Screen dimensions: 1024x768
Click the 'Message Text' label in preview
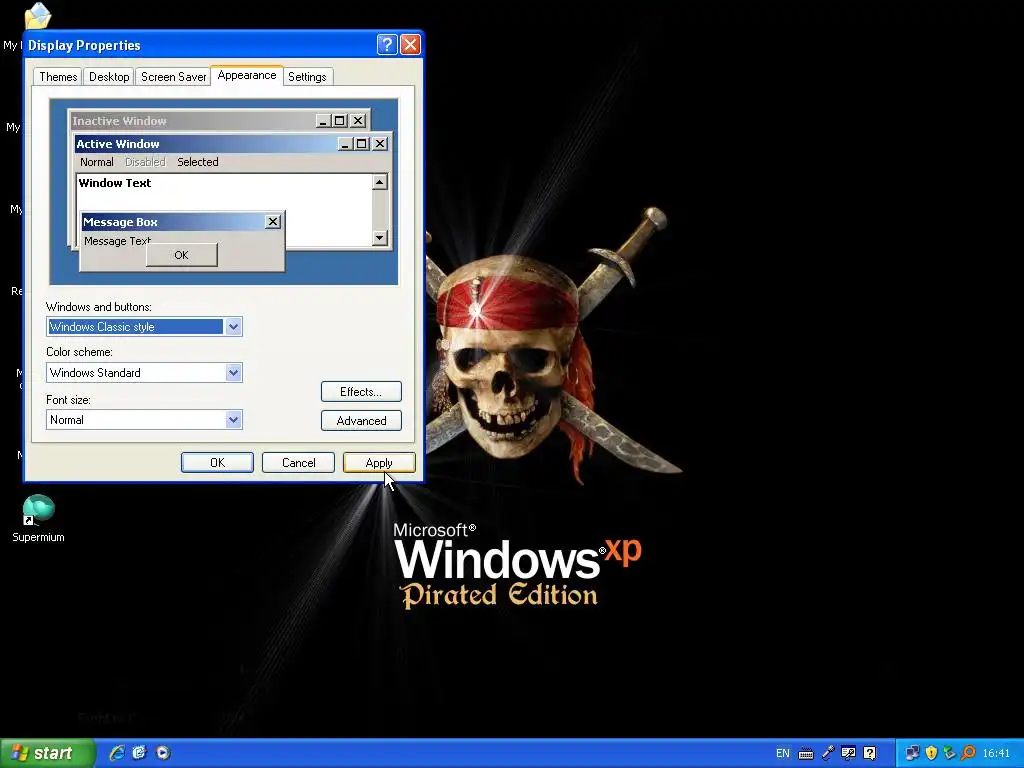click(x=118, y=241)
